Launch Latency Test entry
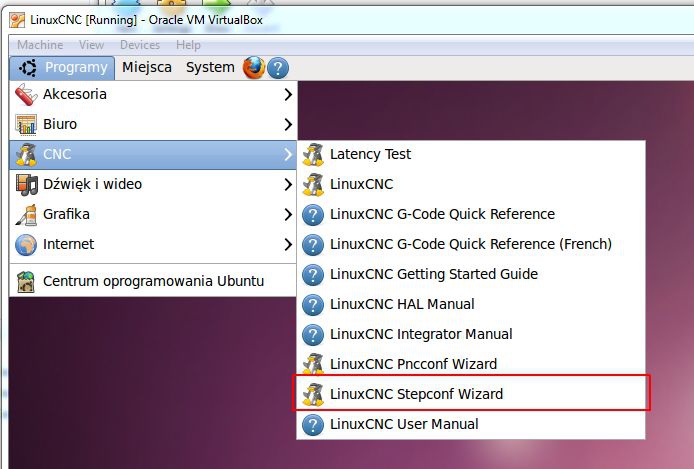This screenshot has width=694, height=469. coord(470,154)
